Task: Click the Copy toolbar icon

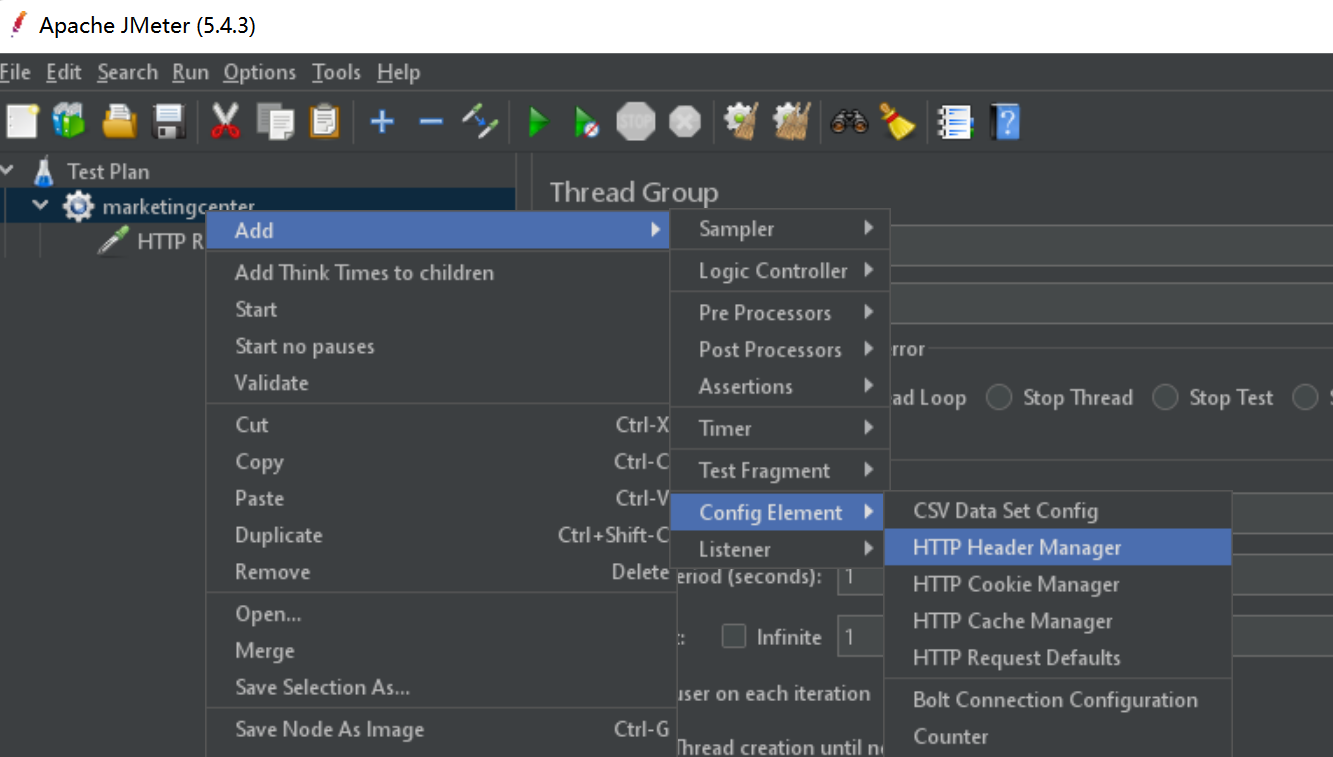Action: (275, 122)
